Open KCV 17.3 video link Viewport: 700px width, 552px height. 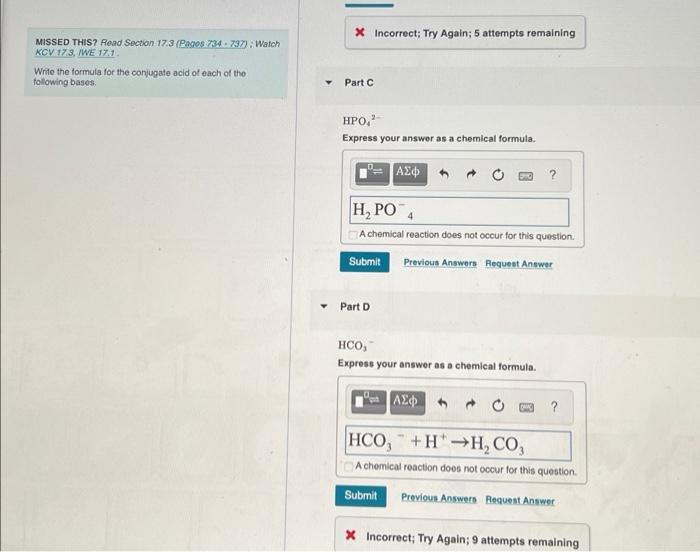[54, 52]
